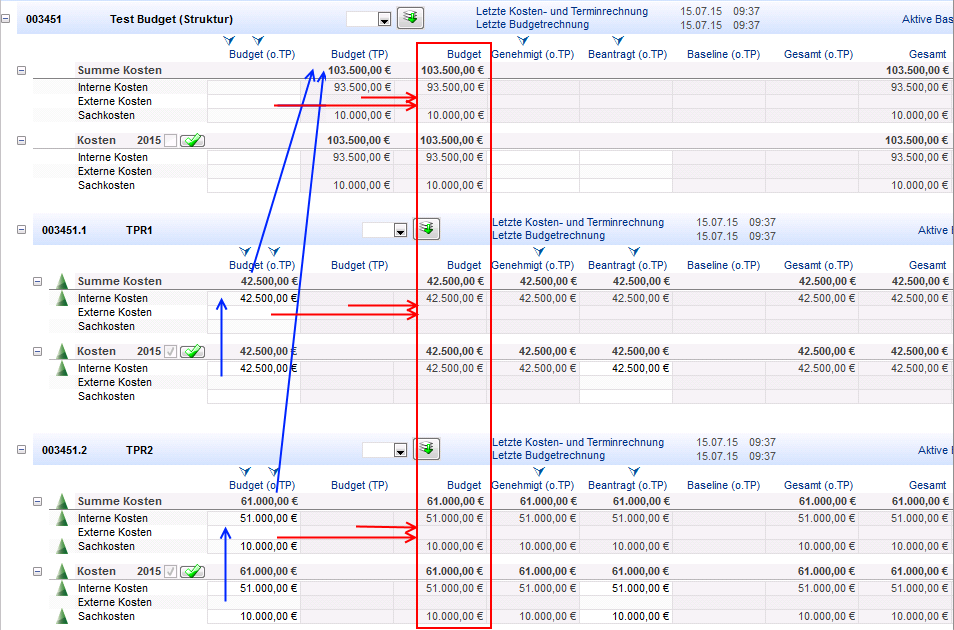Viewport: 954px width, 630px height.
Task: Click green triangle of Interne Kosten under TPR1 Kosten 2015
Action: (x=61, y=368)
